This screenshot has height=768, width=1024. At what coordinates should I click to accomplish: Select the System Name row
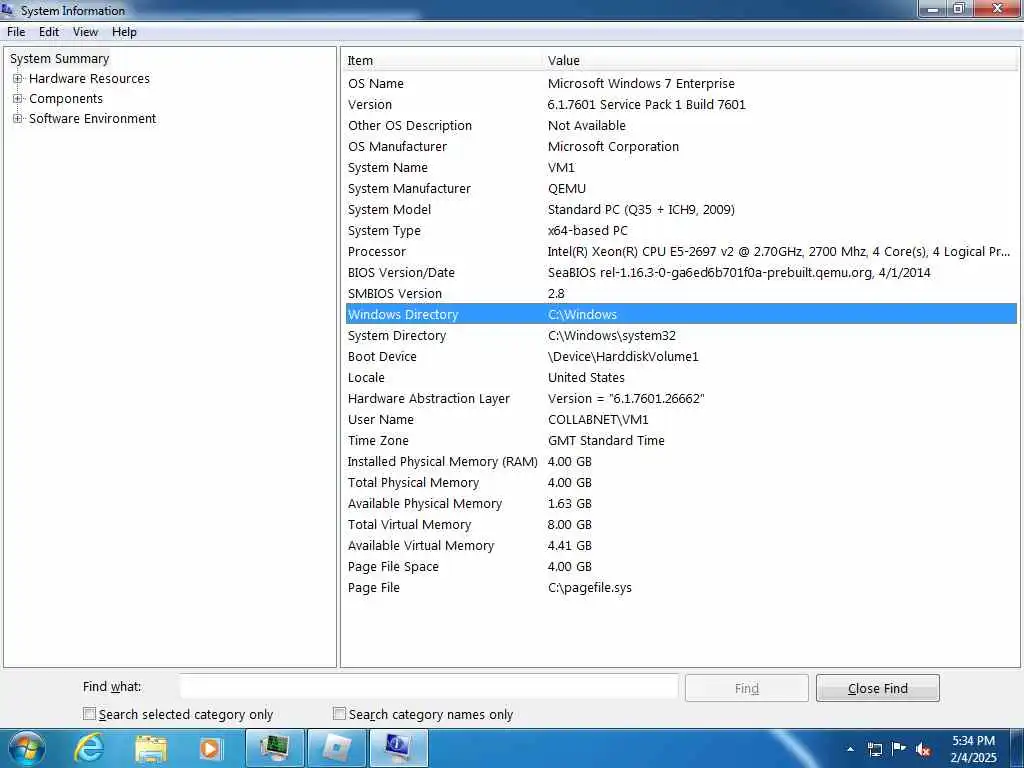tap(681, 168)
